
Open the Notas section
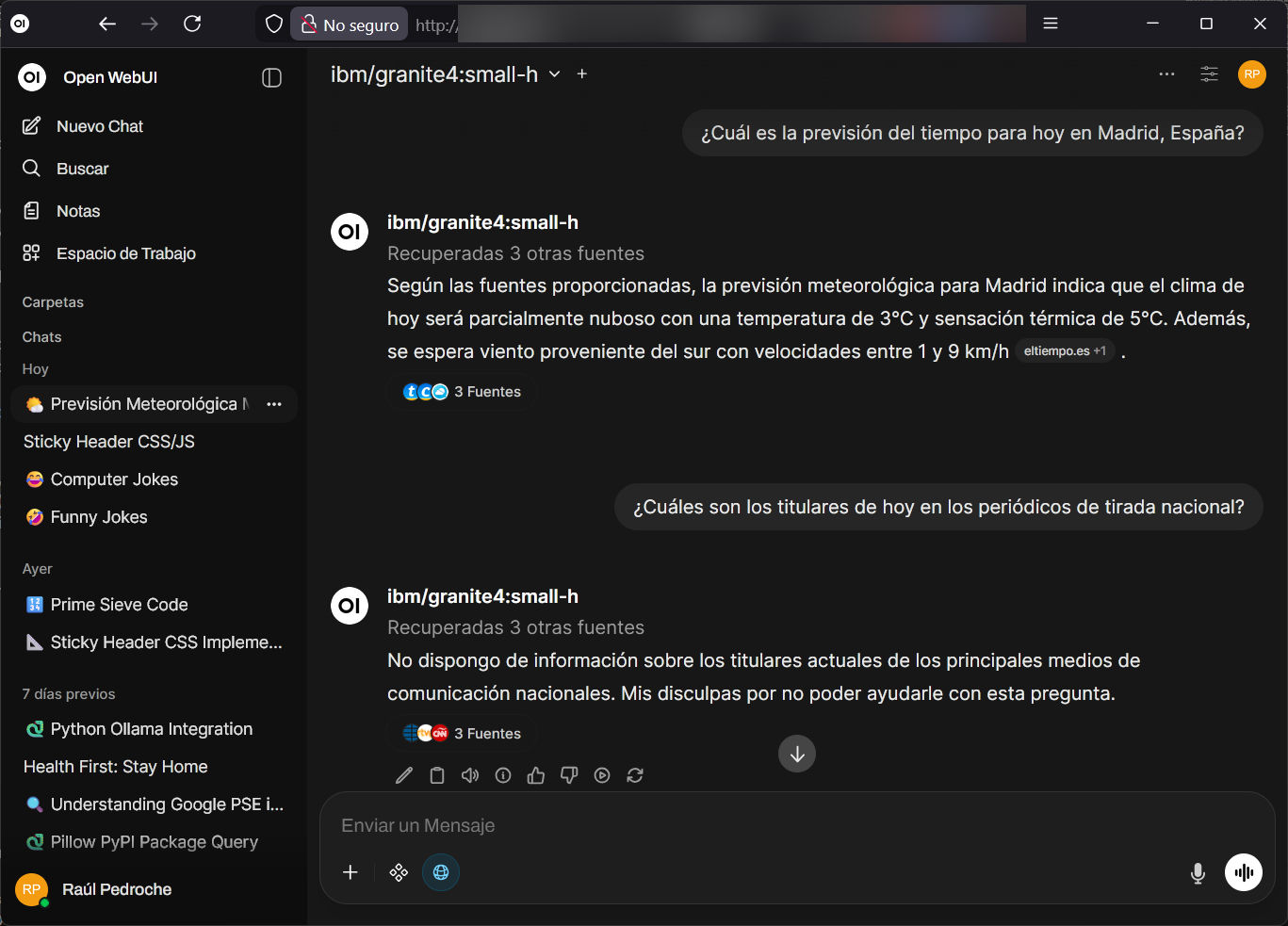[77, 211]
